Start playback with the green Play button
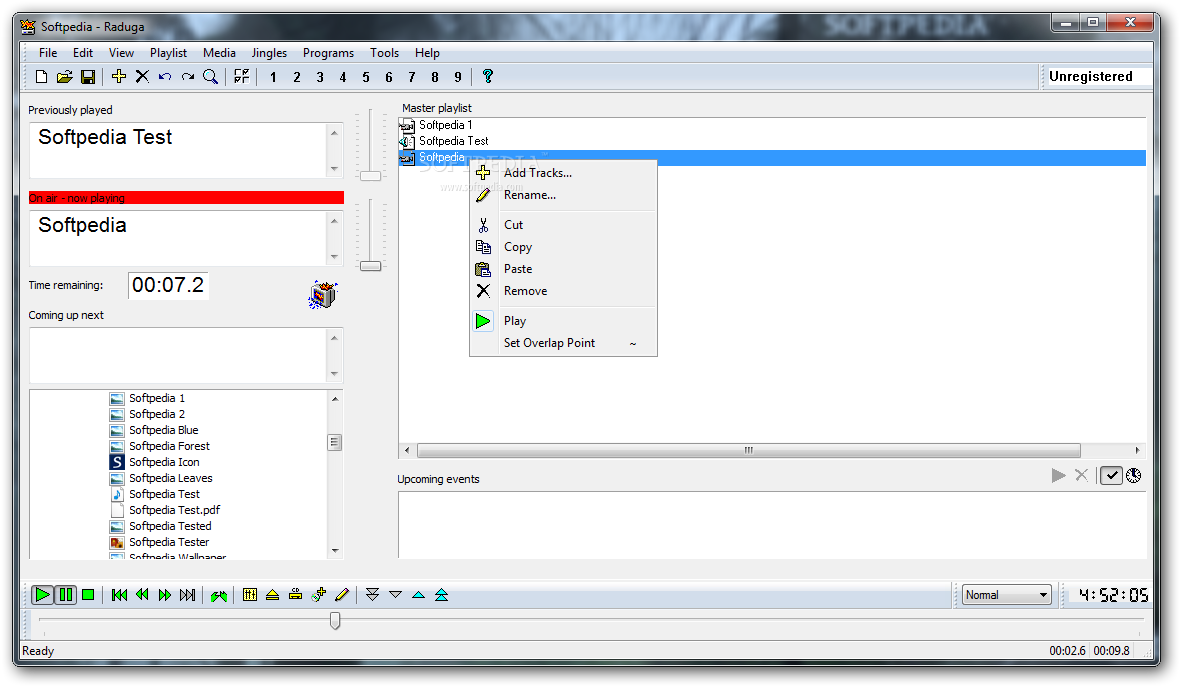The width and height of the screenshot is (1181, 687). (x=42, y=595)
